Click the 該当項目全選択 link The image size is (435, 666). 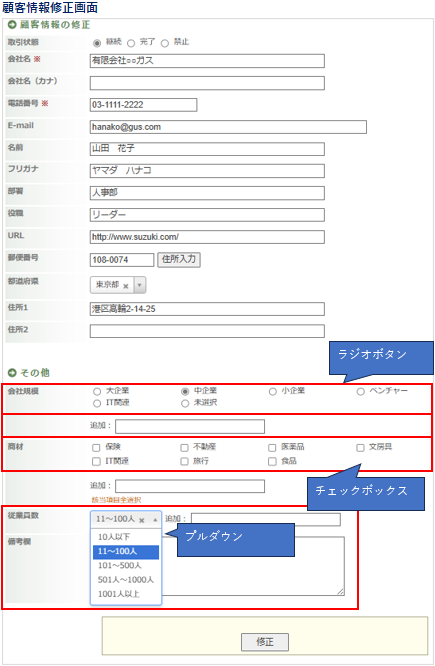pos(116,500)
